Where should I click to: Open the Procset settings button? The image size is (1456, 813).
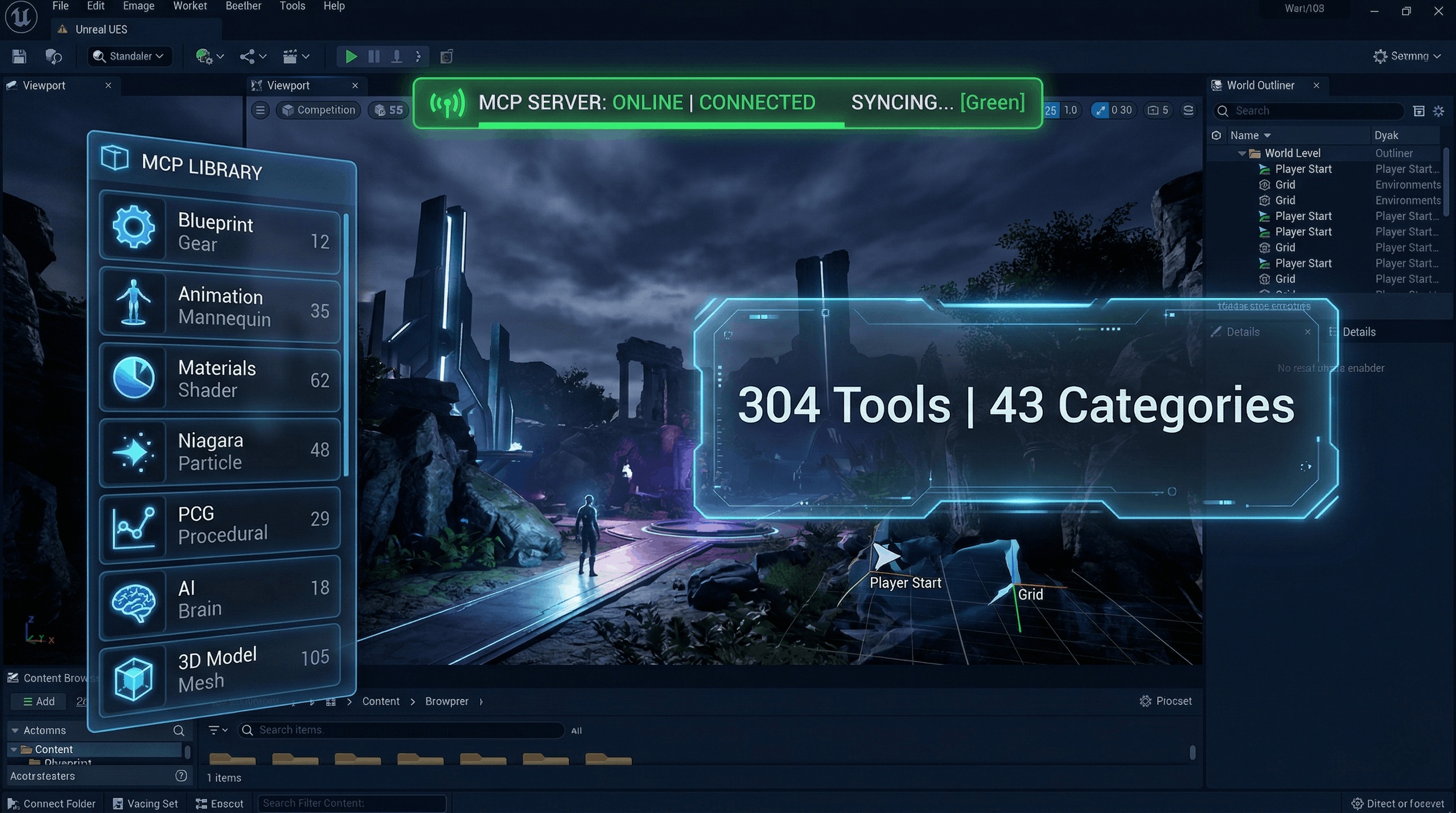click(1165, 701)
